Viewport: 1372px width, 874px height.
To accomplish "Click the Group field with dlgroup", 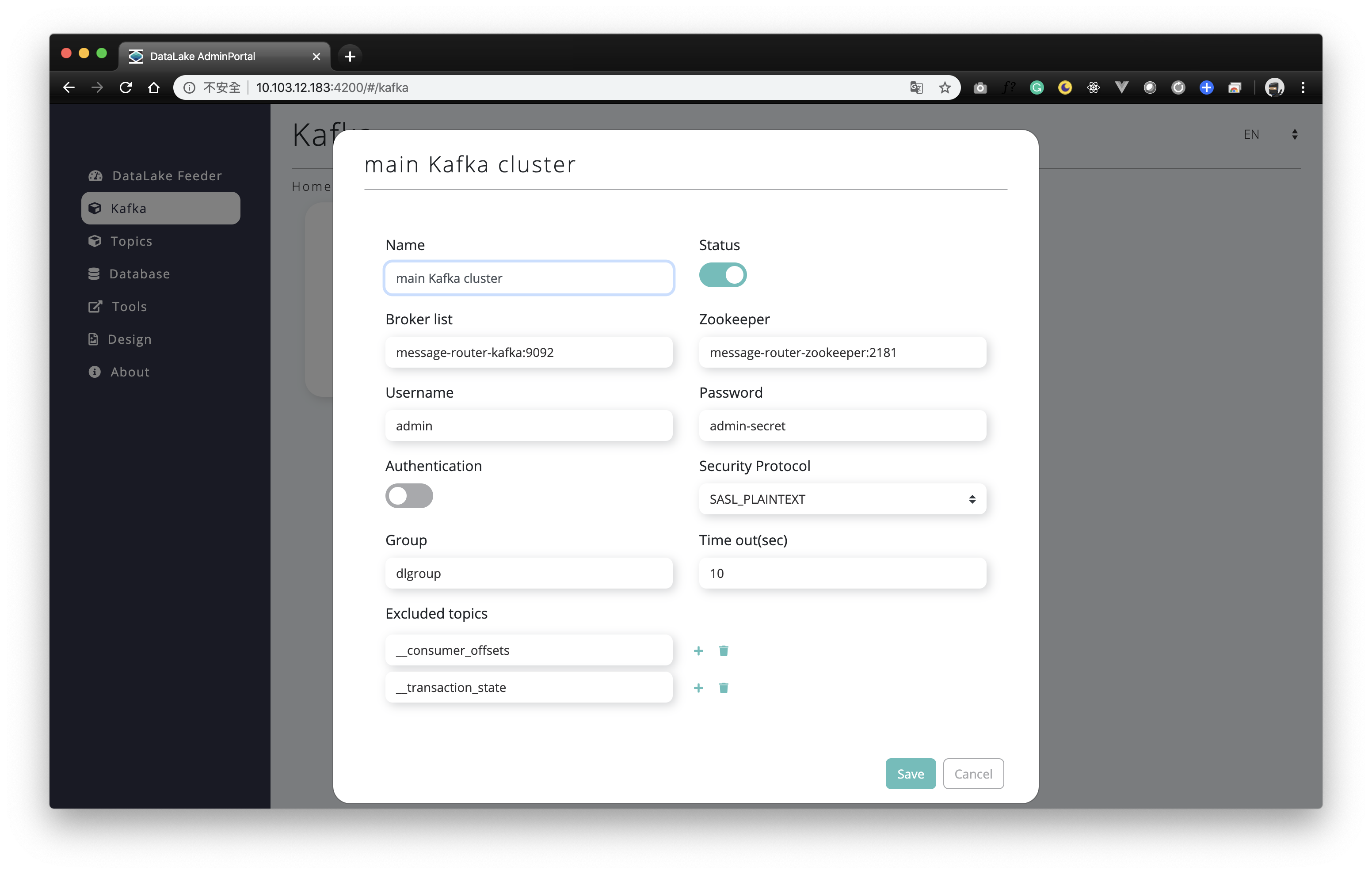I will (529, 573).
